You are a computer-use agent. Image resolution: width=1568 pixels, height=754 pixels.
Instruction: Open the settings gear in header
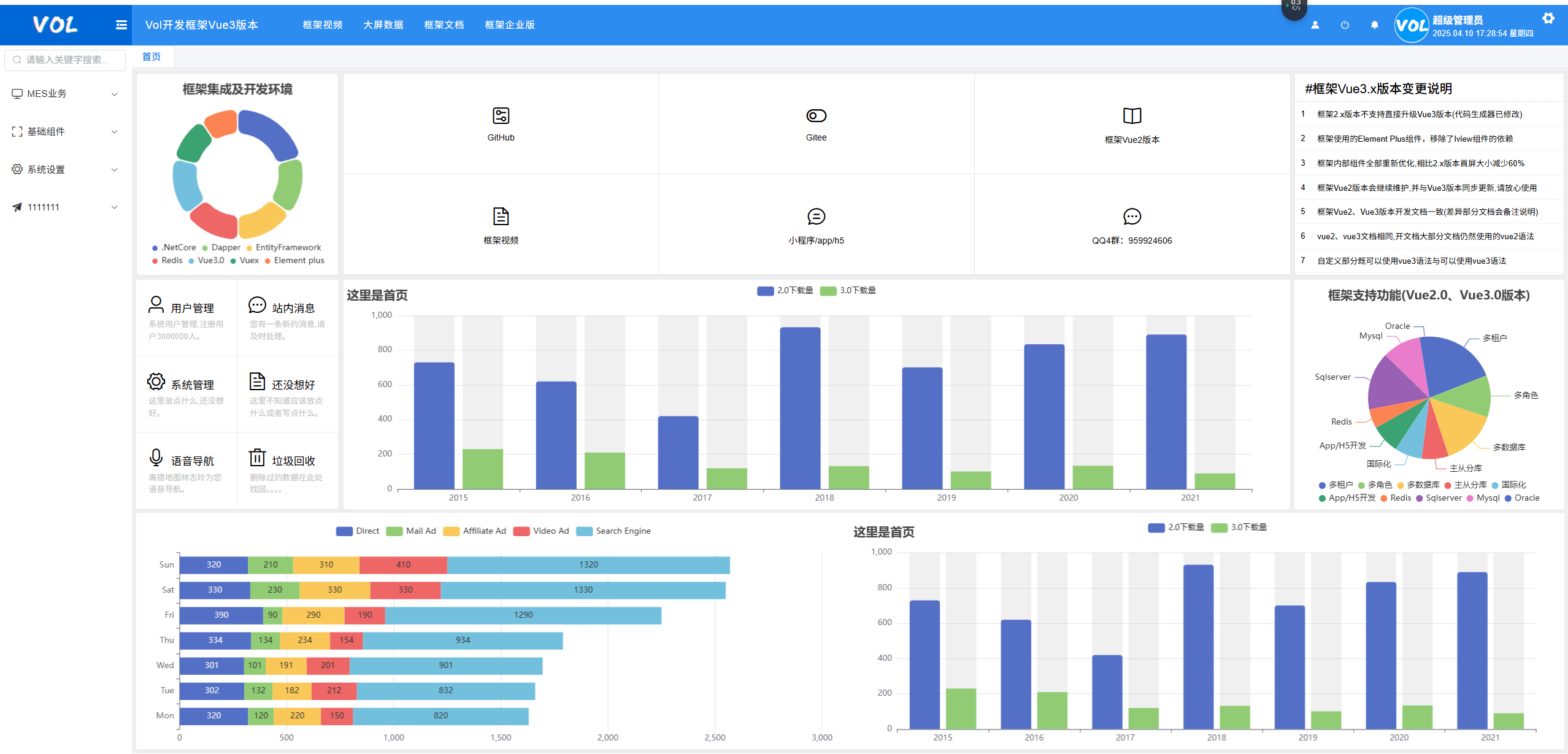click(x=1548, y=18)
